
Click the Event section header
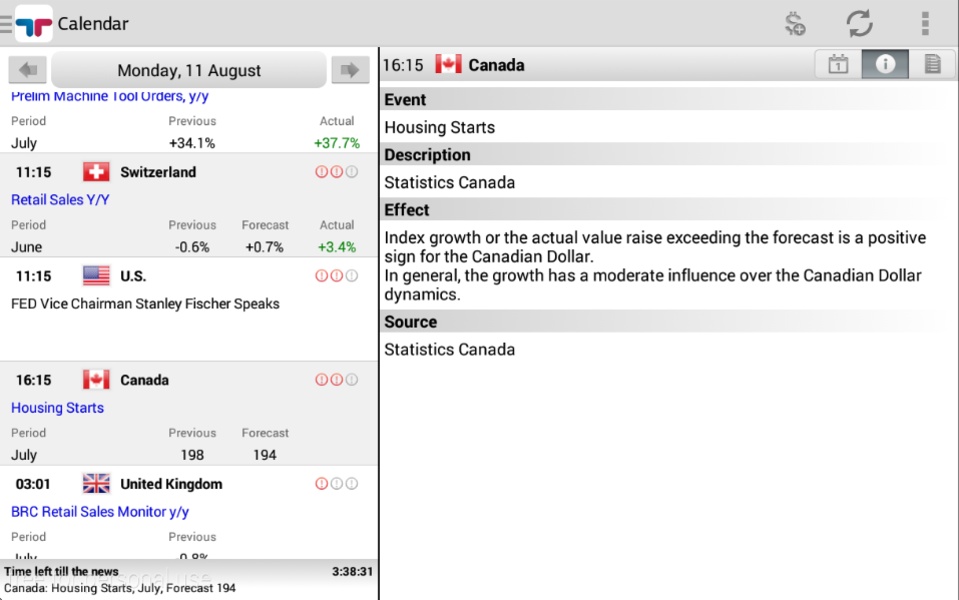coord(668,100)
